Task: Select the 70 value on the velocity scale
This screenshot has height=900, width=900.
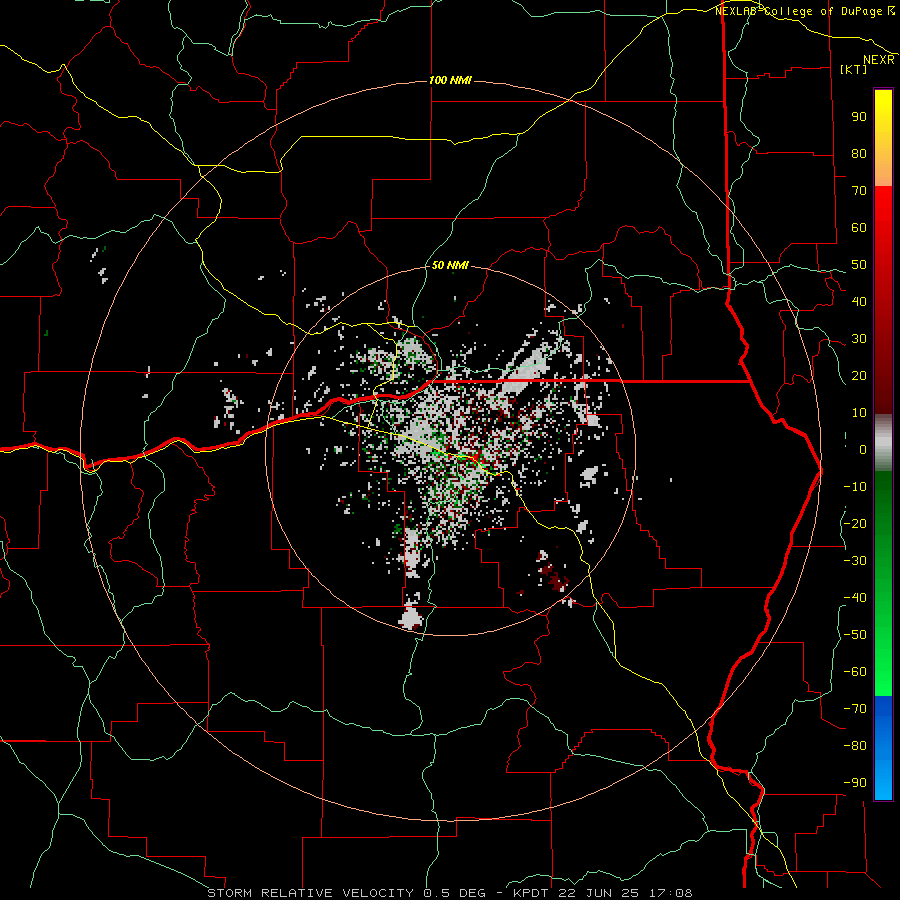Action: pyautogui.click(x=859, y=191)
